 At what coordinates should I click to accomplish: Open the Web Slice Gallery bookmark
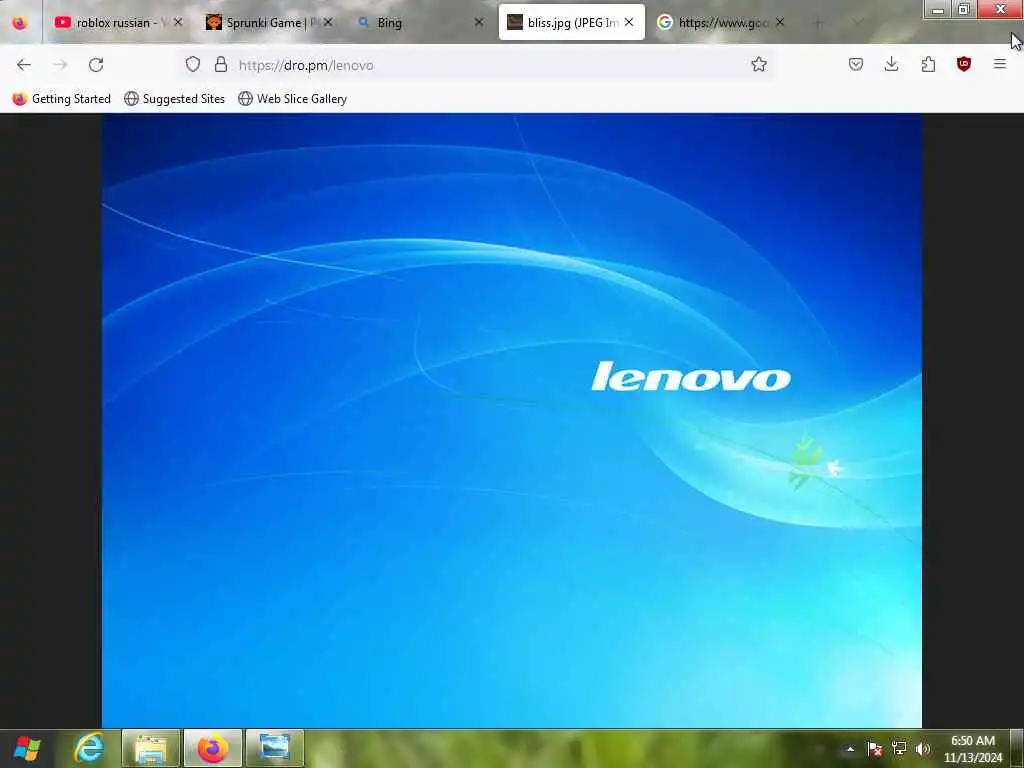(x=293, y=99)
